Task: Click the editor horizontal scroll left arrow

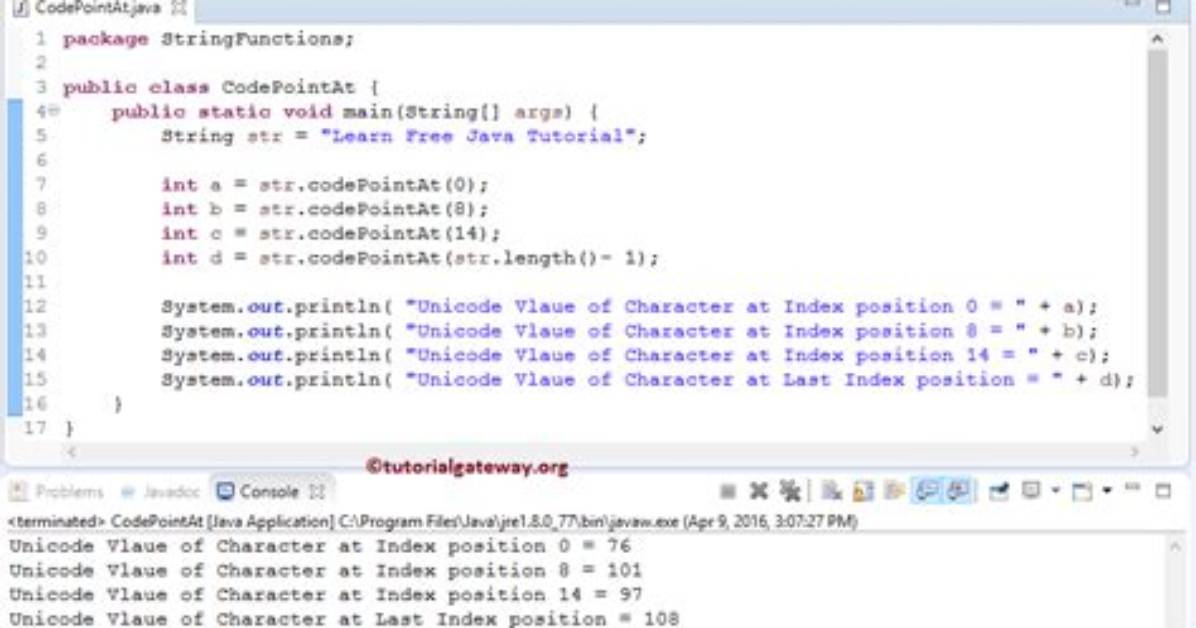Action: pyautogui.click(x=72, y=452)
